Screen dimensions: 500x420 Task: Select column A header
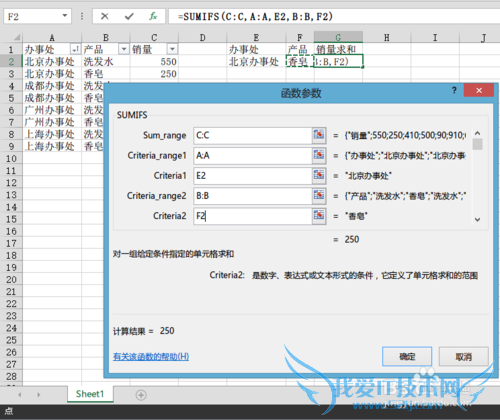tap(52, 37)
